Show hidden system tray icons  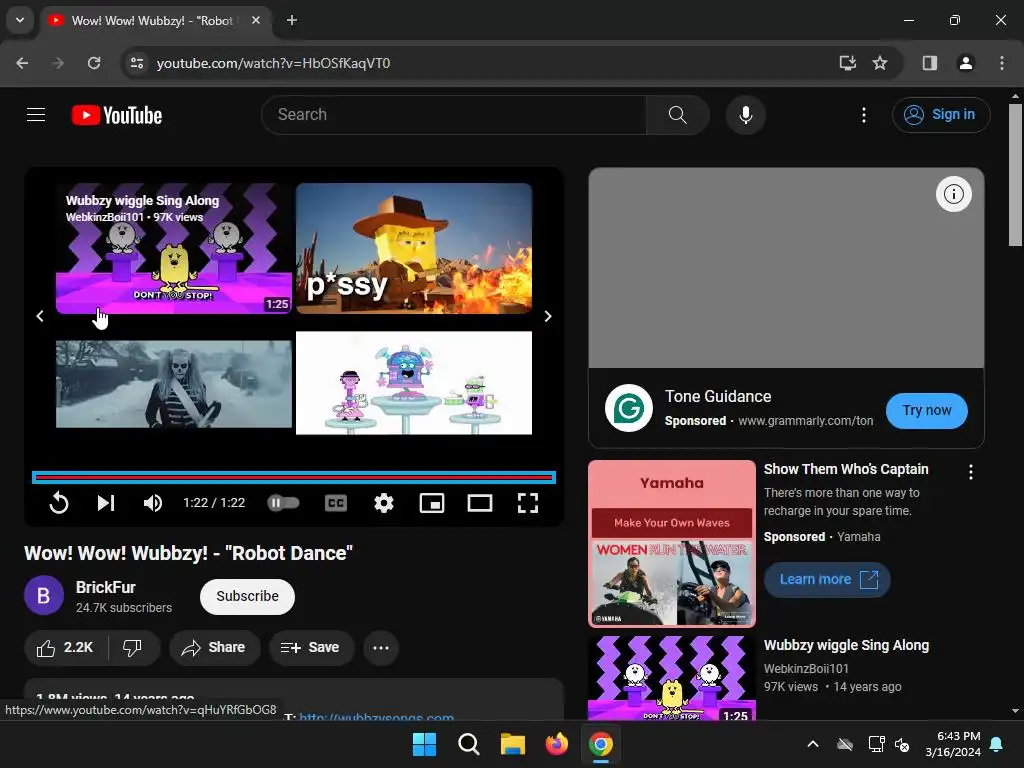click(x=813, y=744)
